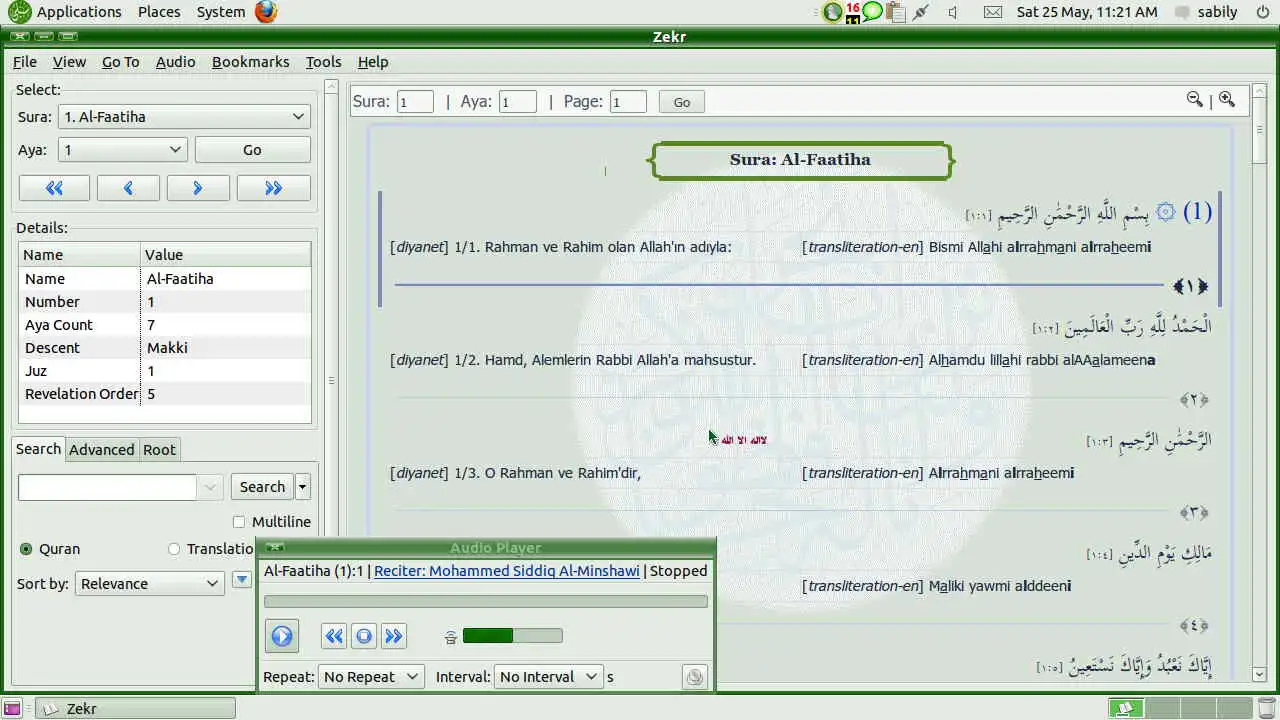Screen dimensions: 1280x720
Task: Open the Repeat dropdown
Action: point(371,677)
